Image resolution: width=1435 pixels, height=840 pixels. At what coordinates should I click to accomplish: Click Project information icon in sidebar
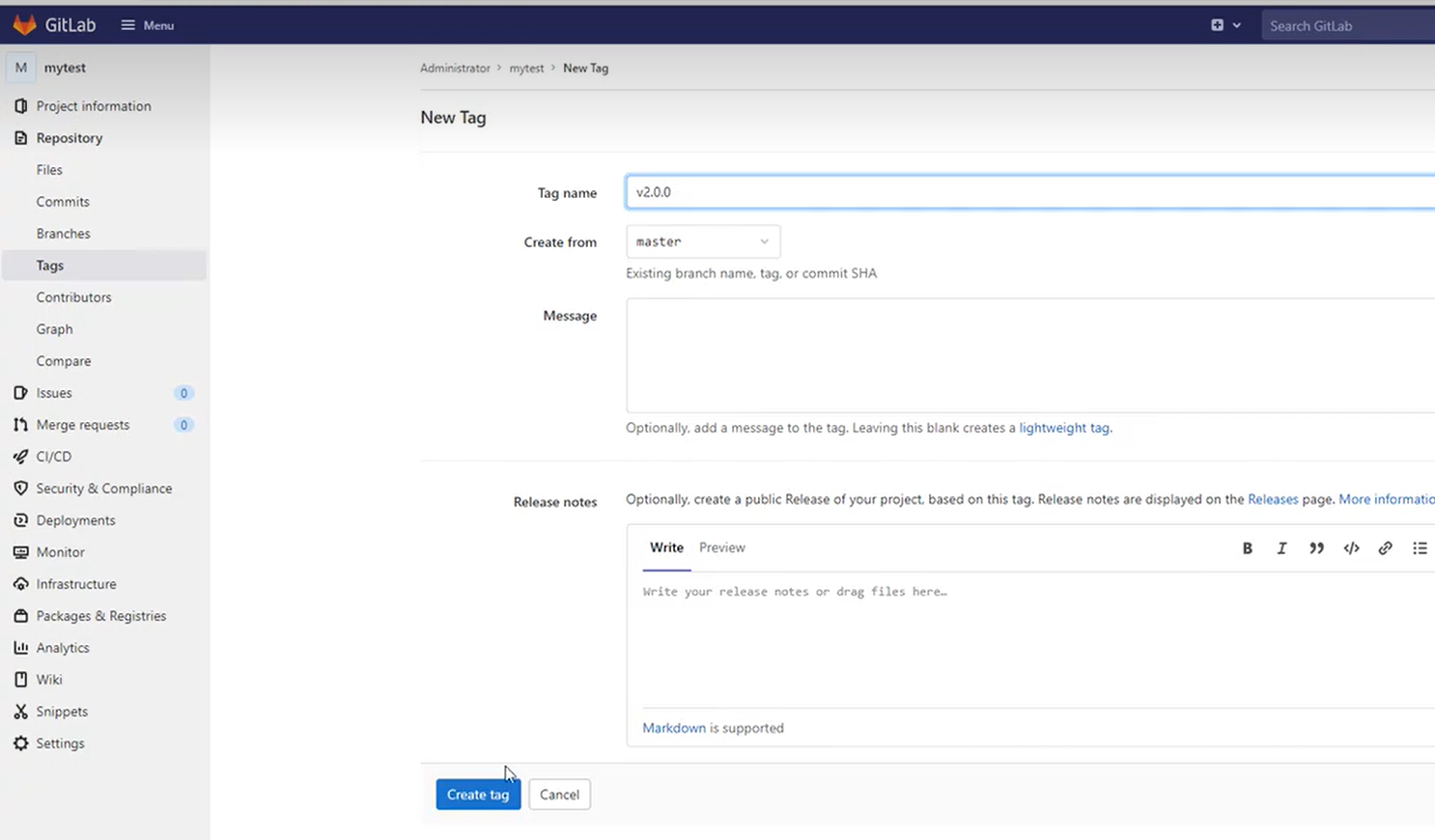20,106
